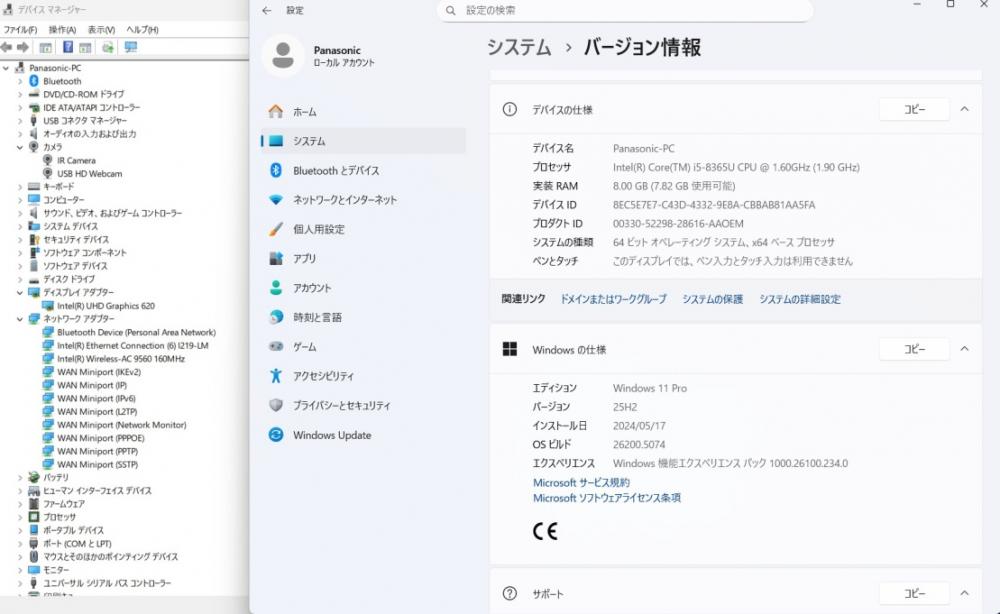Click システム in the breadcrumb heading

click(519, 47)
